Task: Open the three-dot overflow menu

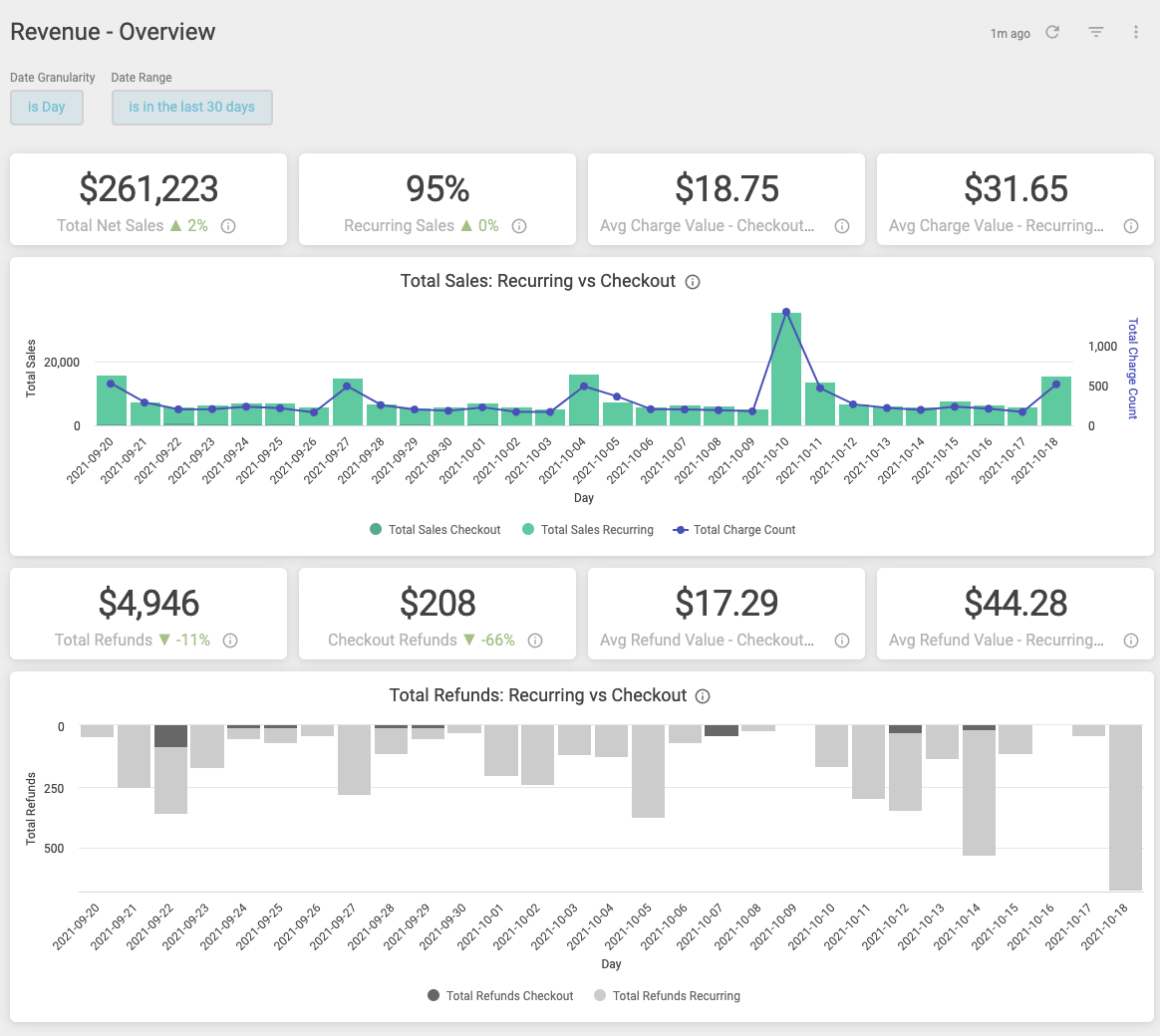Action: tap(1135, 32)
